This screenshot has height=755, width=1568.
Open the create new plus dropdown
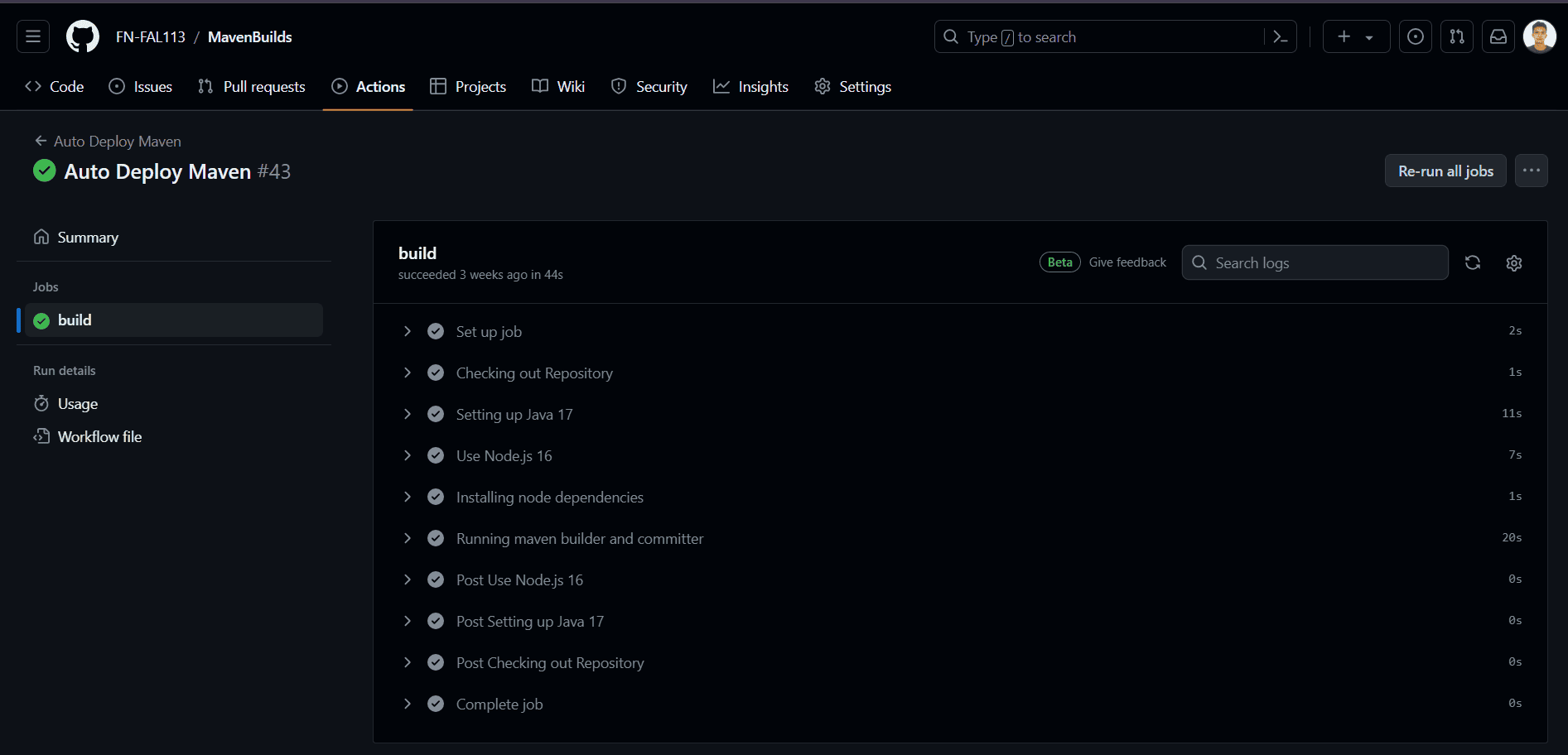tap(1355, 36)
